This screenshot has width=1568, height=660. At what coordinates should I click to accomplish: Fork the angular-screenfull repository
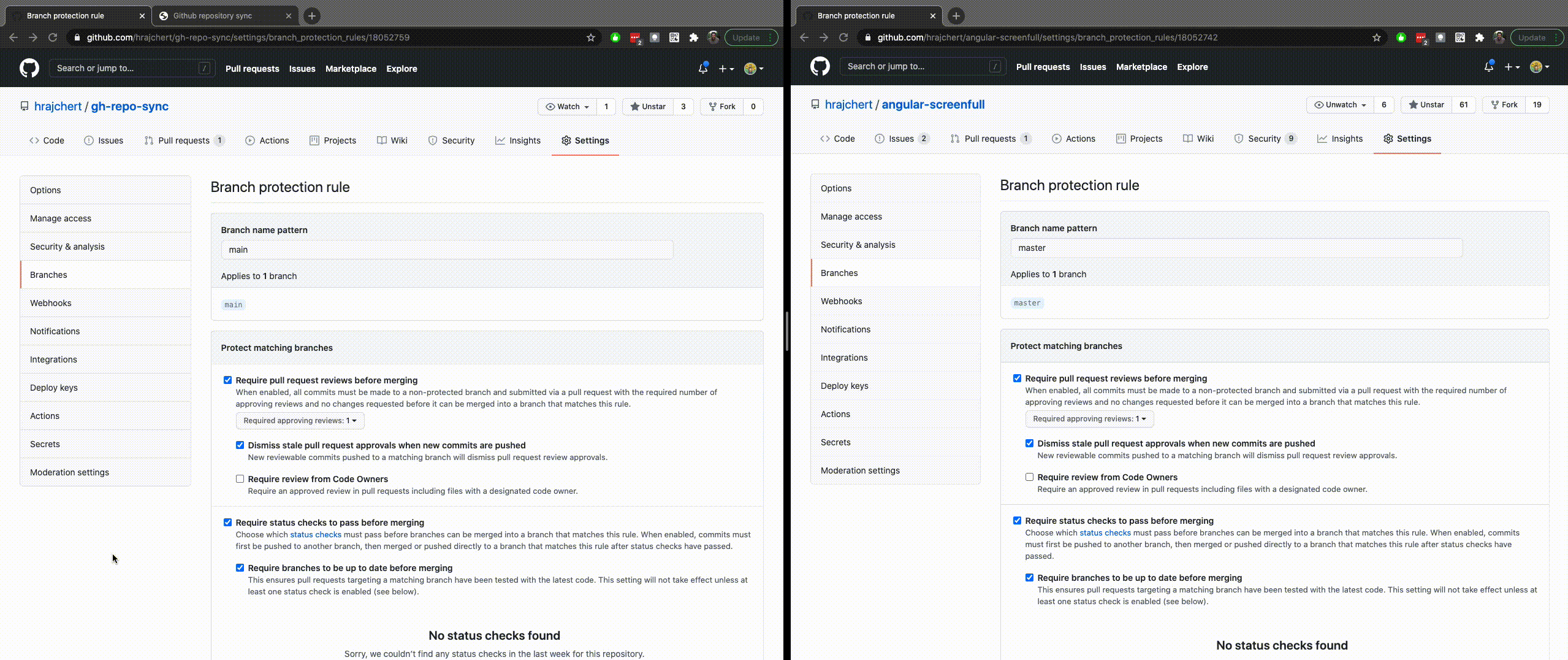point(1504,105)
